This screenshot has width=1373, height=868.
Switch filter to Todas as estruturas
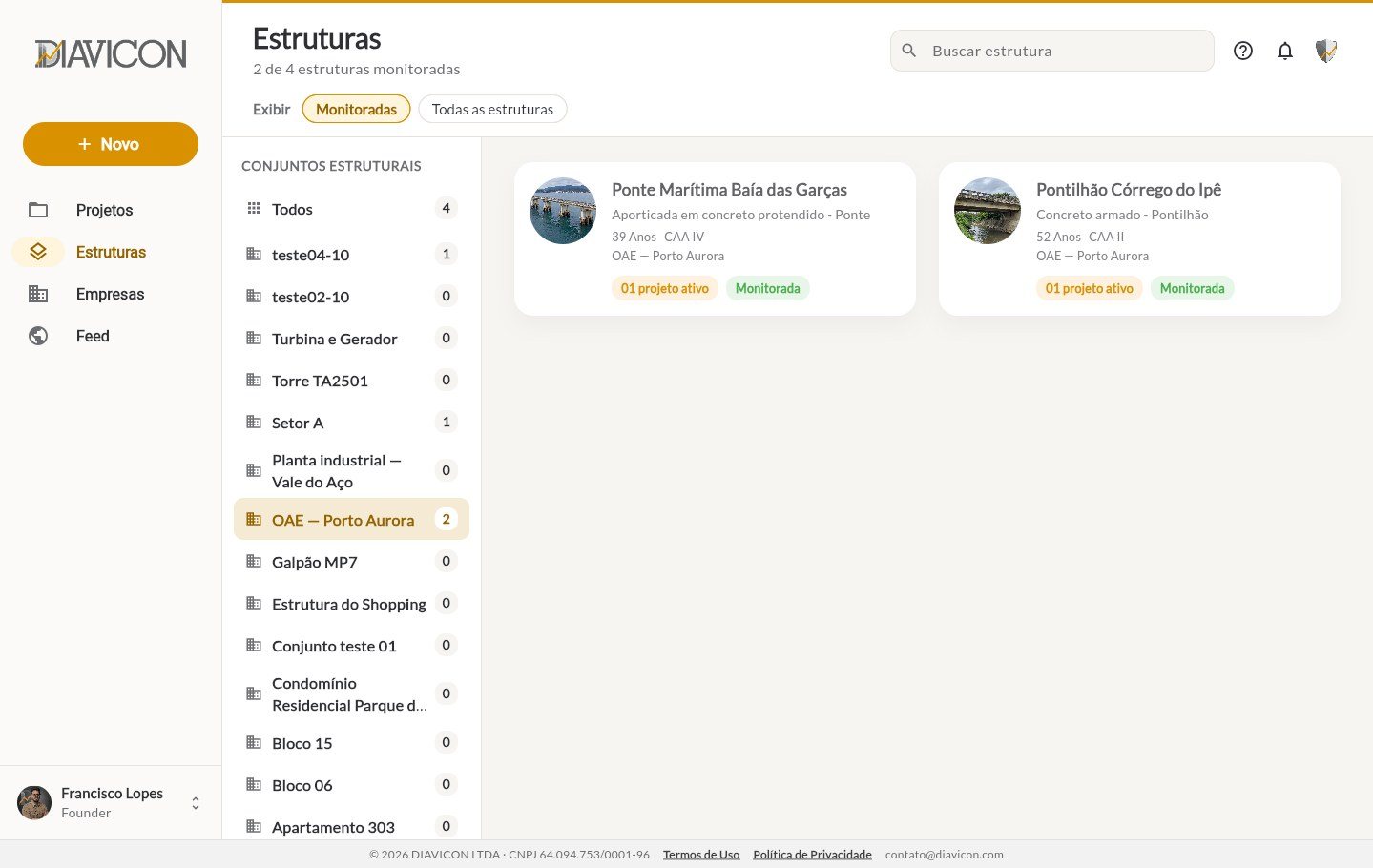tap(492, 109)
